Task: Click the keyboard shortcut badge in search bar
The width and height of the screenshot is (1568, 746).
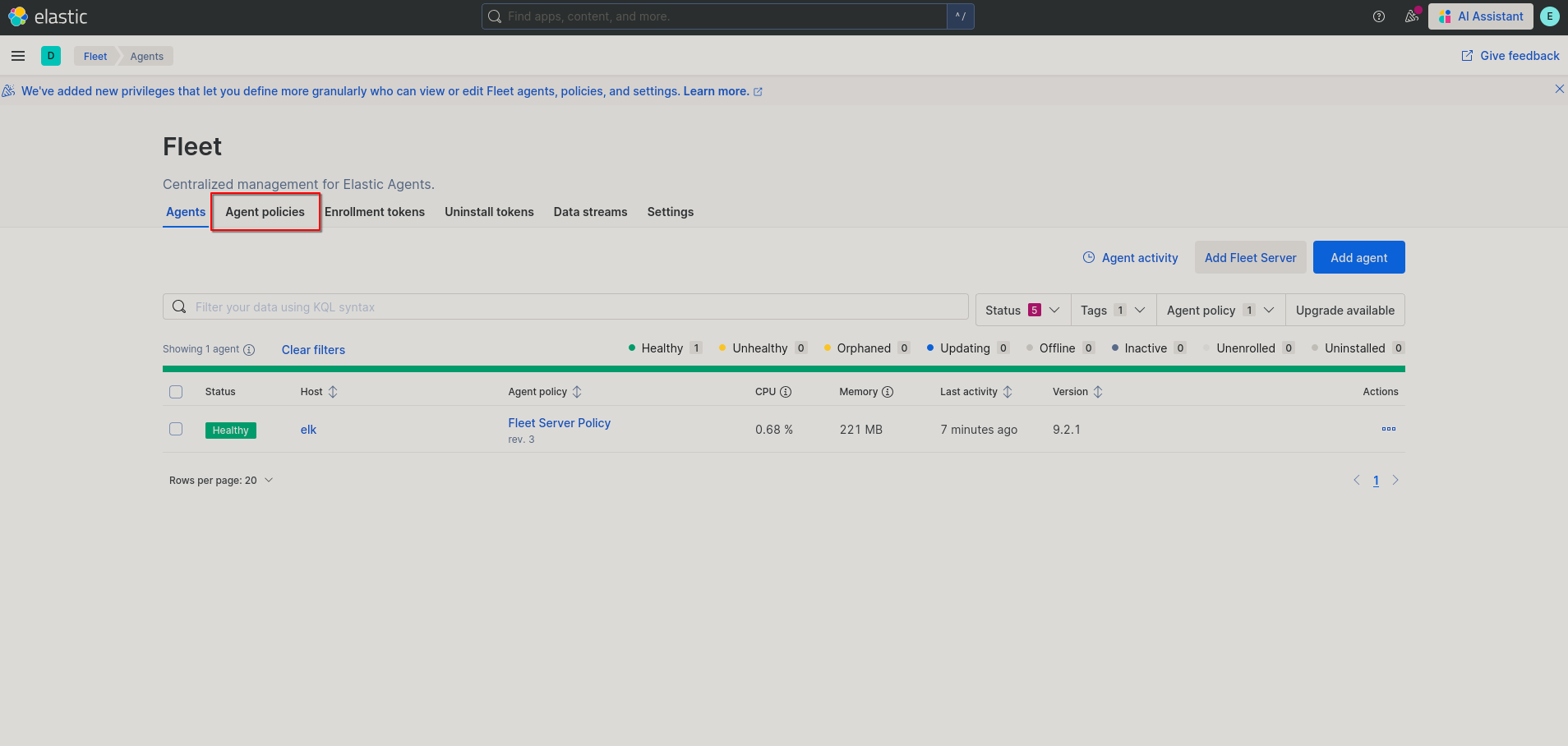Action: (x=960, y=16)
